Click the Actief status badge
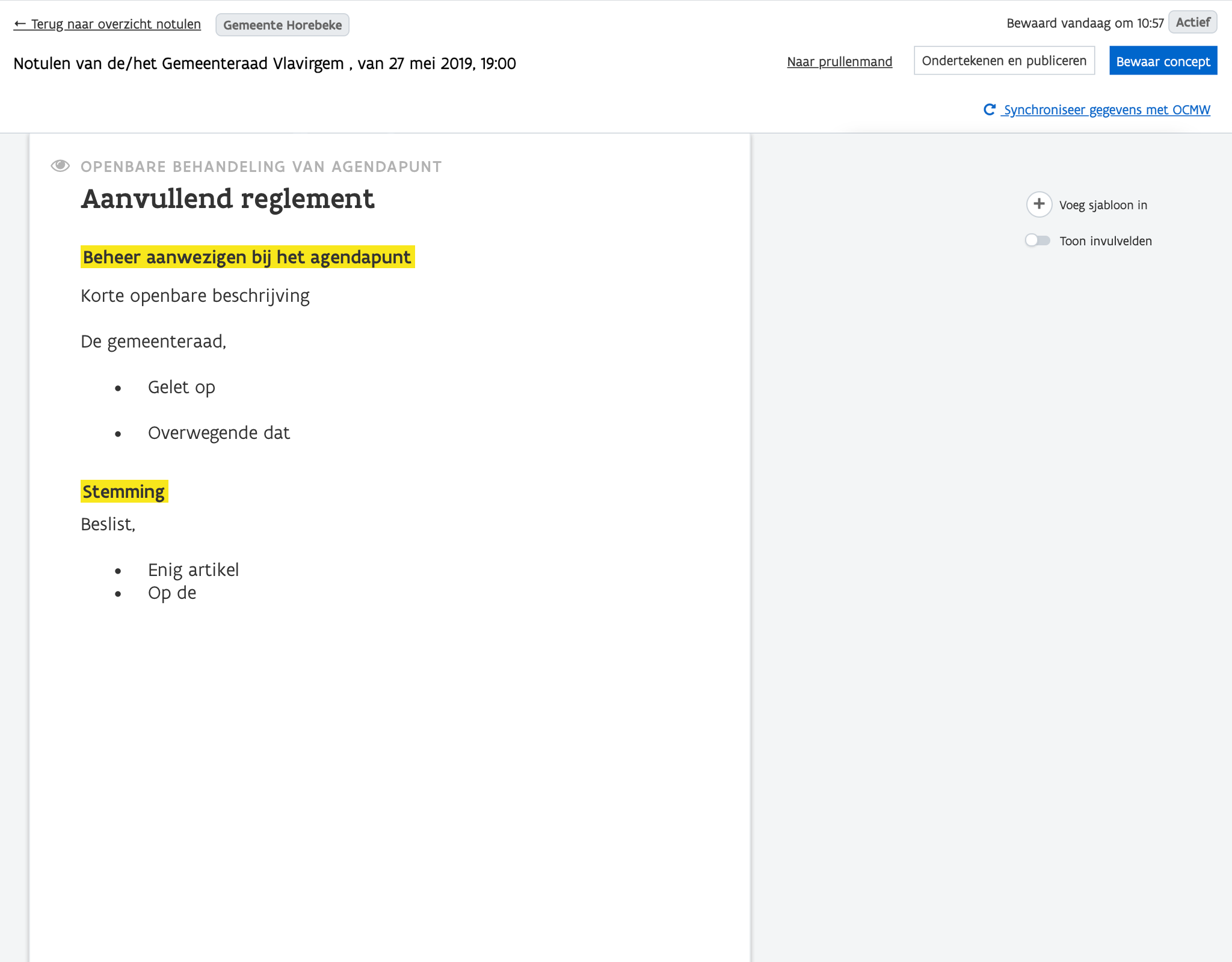Image resolution: width=1232 pixels, height=962 pixels. [x=1192, y=22]
